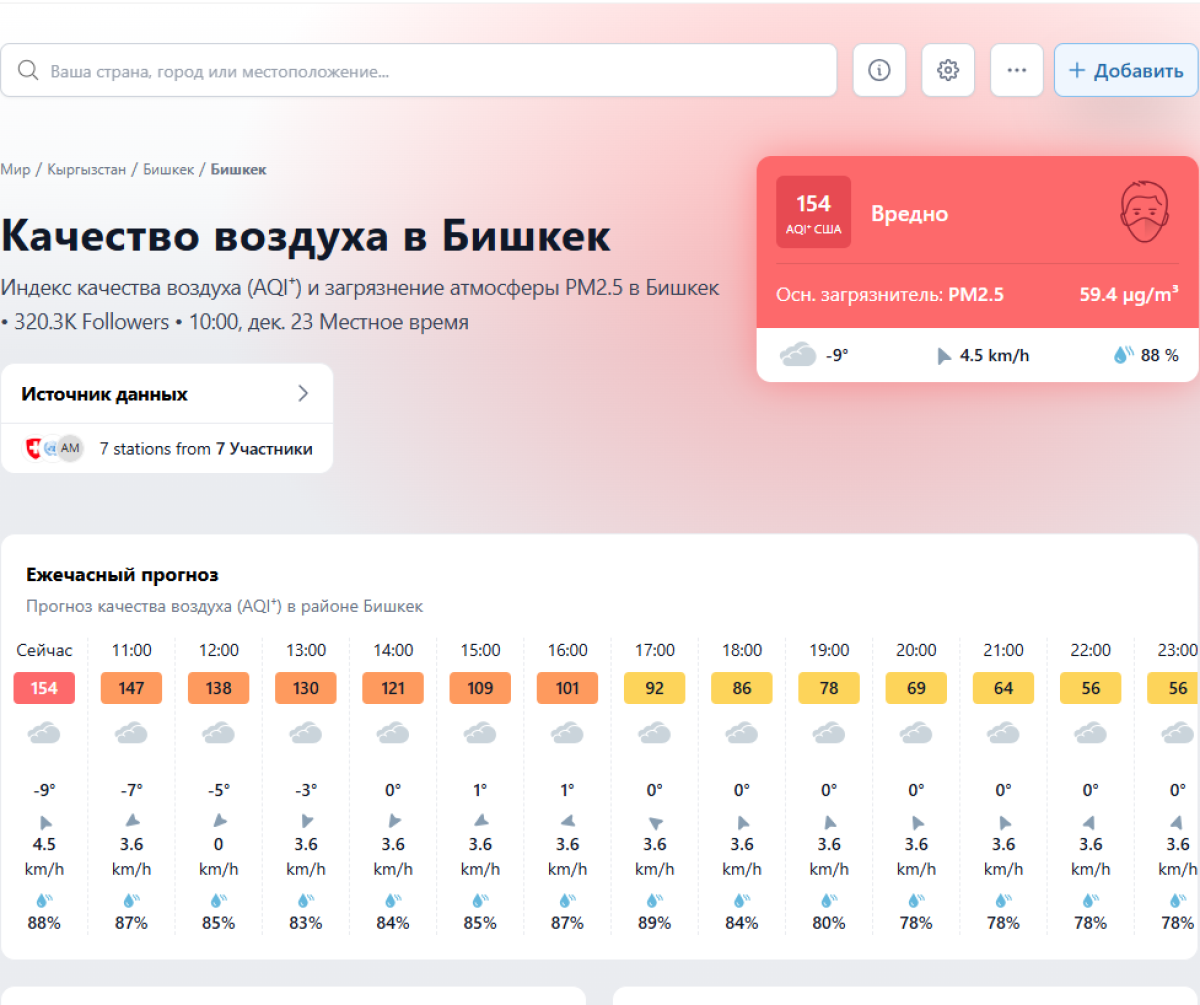This screenshot has height=1005, width=1200.
Task: Click the humidity droplet icon beside 88 %
Action: tap(1124, 355)
